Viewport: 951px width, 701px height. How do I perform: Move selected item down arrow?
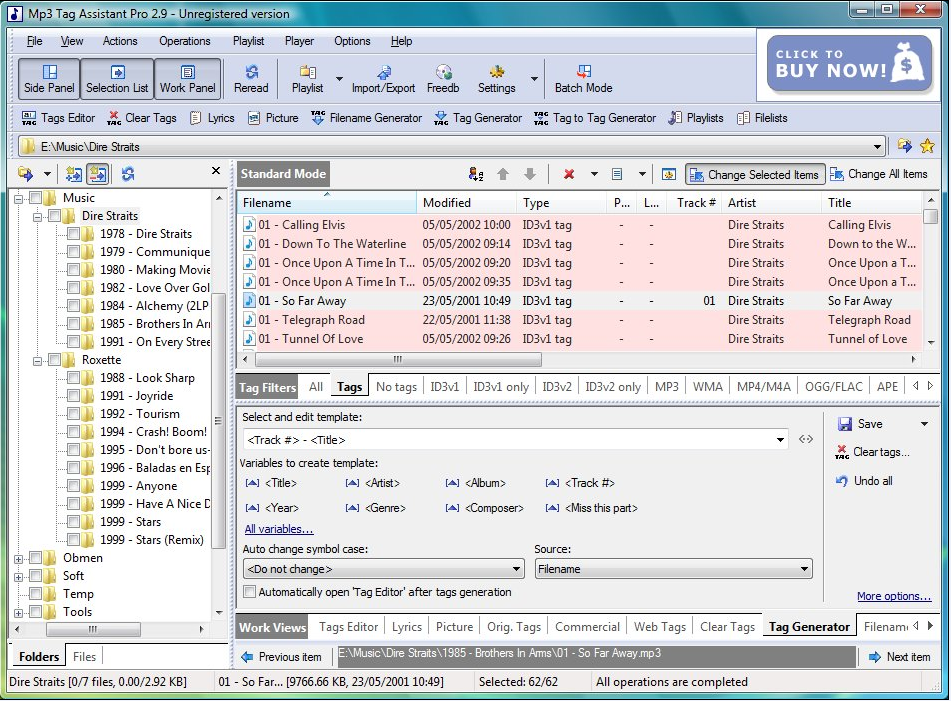pyautogui.click(x=529, y=175)
